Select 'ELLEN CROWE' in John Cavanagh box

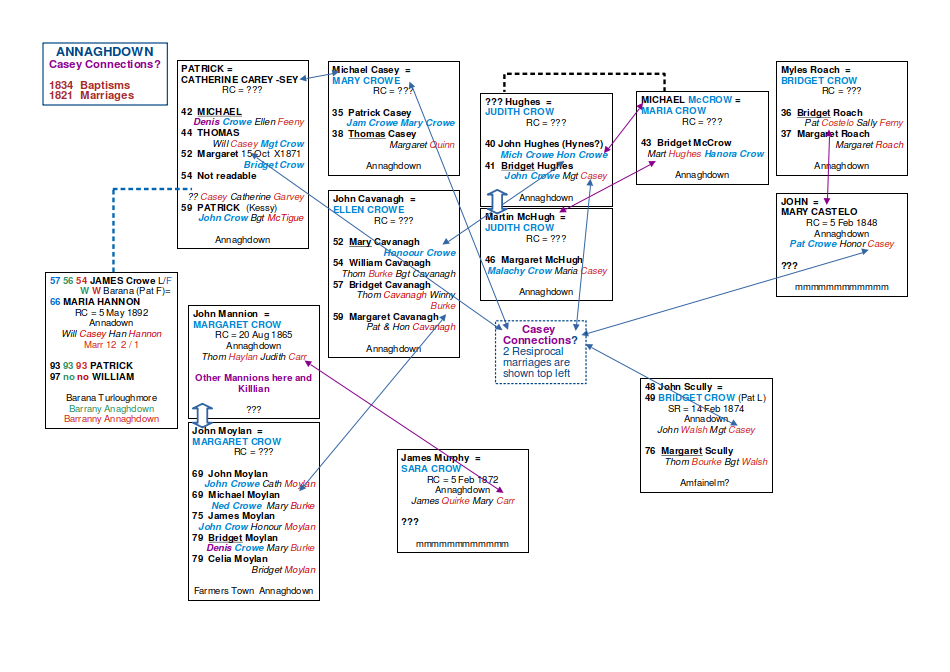pos(369,210)
